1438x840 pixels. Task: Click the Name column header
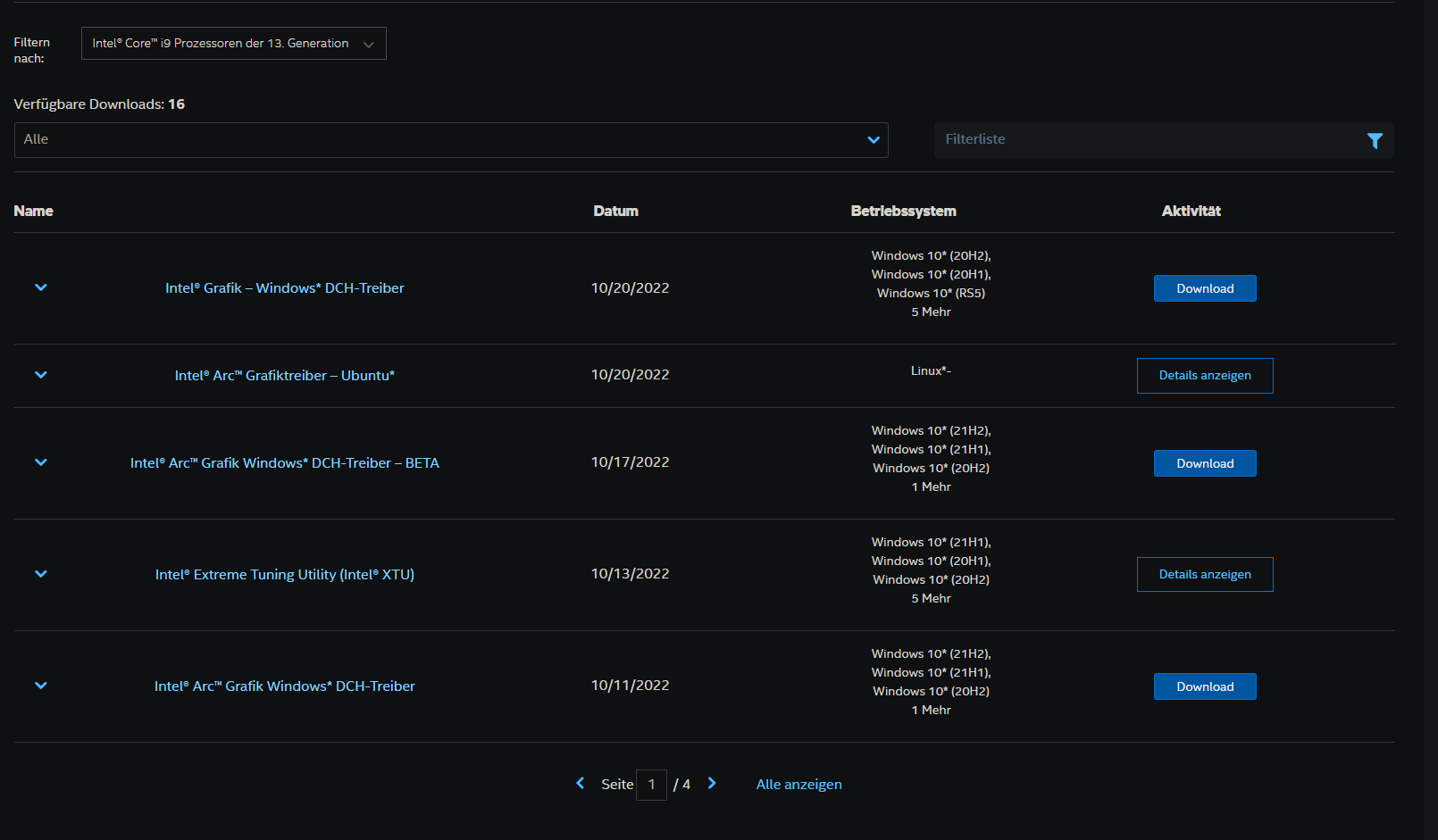[x=34, y=212]
